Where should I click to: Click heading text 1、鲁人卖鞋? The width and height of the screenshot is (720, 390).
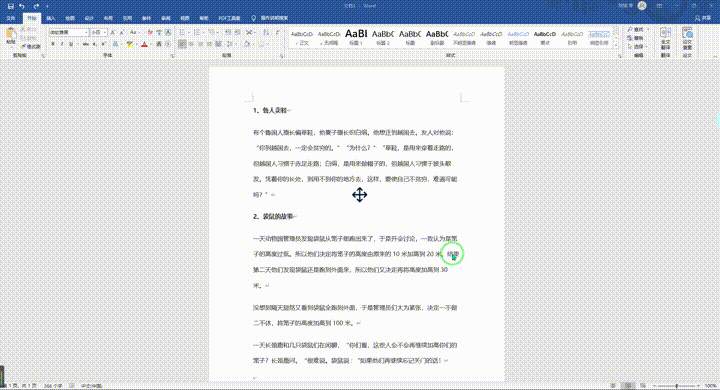click(271, 110)
